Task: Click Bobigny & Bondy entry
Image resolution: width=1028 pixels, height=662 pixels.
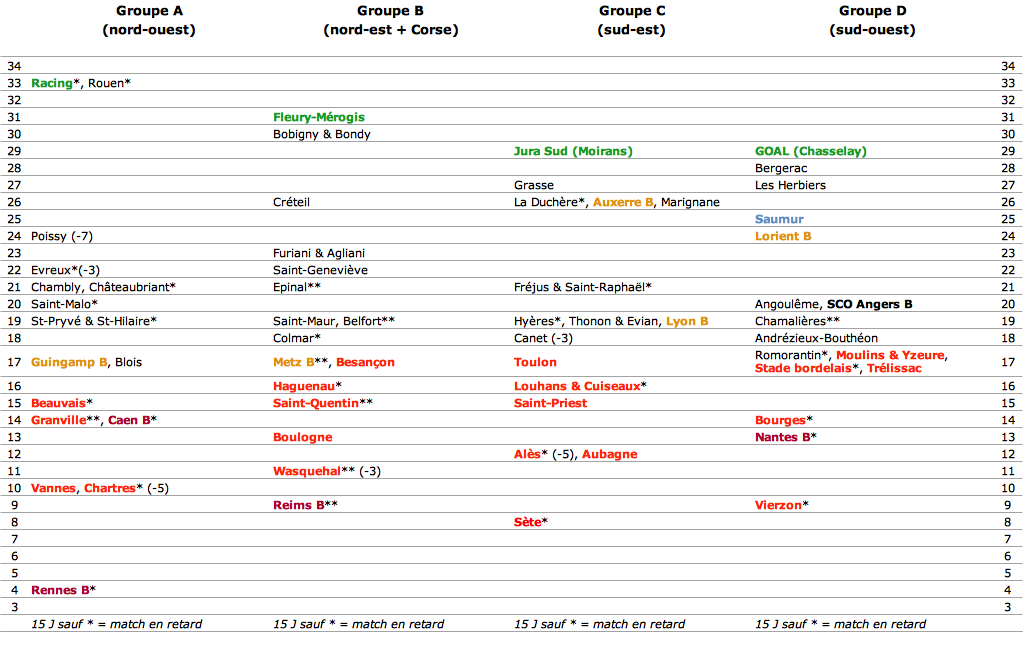Action: click(322, 134)
